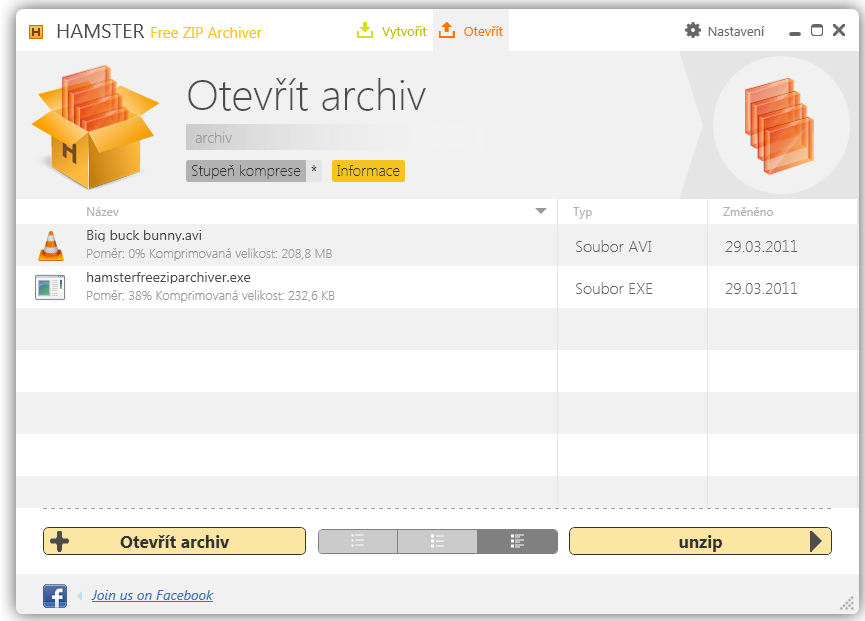
Task: Click the Otevřít archiv button
Action: (174, 541)
